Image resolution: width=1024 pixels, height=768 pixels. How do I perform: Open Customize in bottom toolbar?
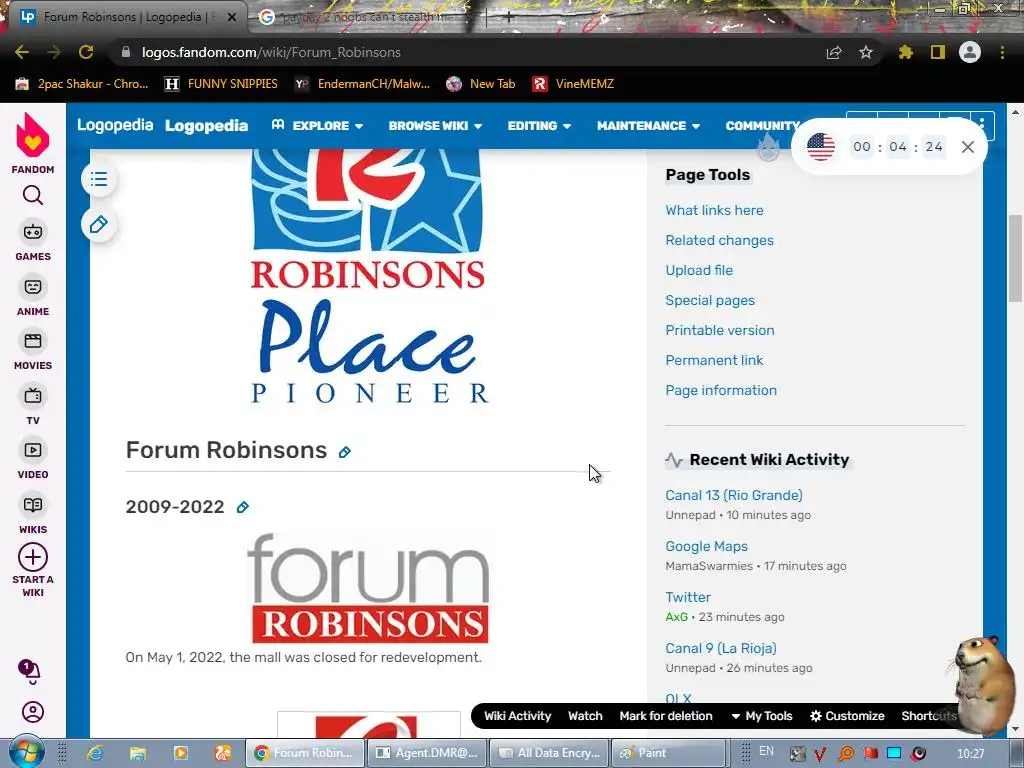pos(847,716)
